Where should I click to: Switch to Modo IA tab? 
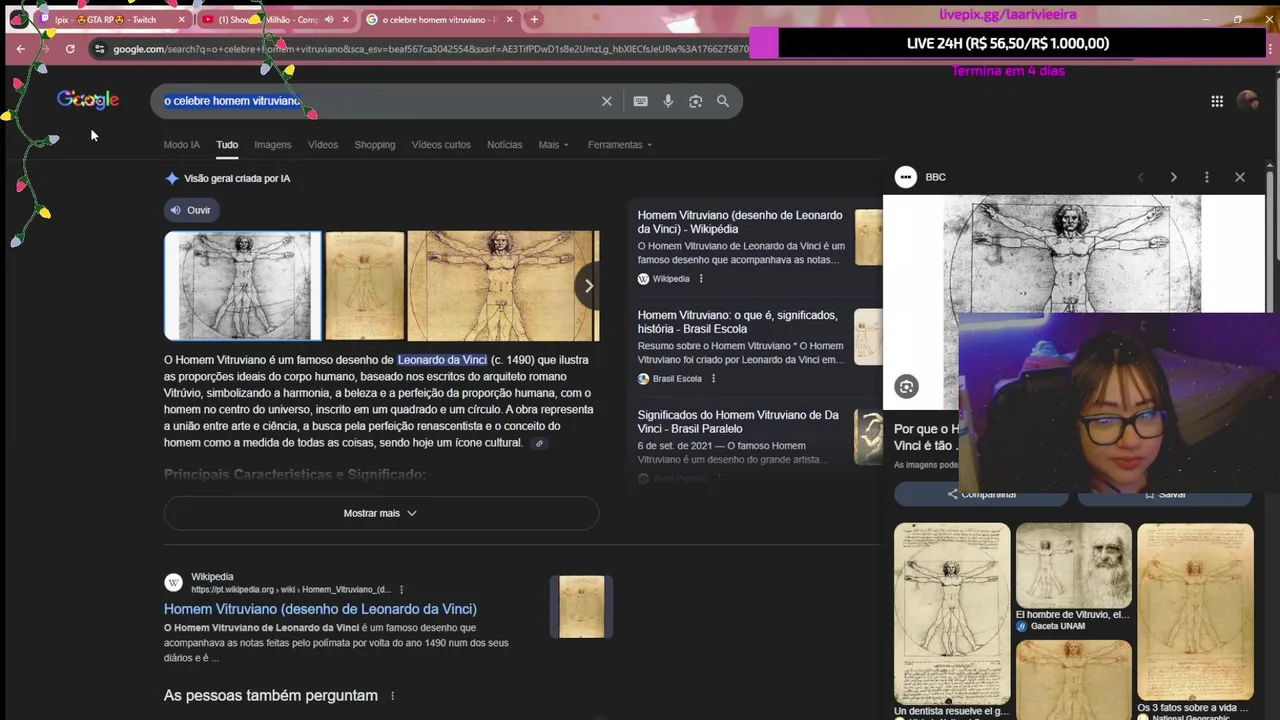[x=181, y=145]
